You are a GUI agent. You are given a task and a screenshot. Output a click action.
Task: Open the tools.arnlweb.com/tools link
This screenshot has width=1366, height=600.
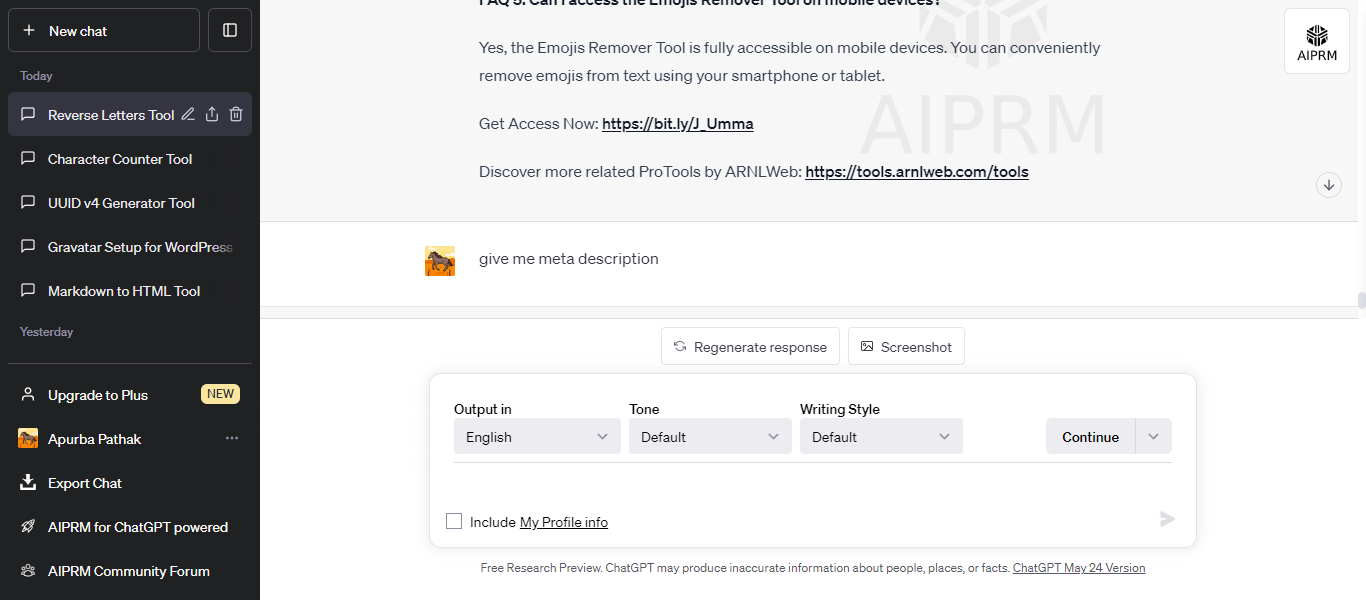(x=916, y=172)
